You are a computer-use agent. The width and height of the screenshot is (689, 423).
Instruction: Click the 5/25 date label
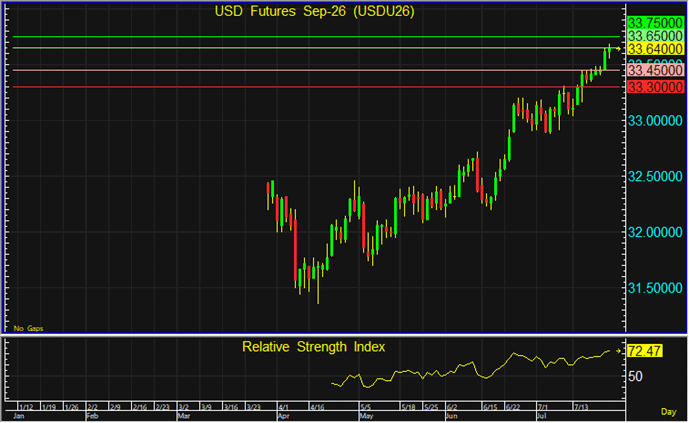[x=431, y=407]
